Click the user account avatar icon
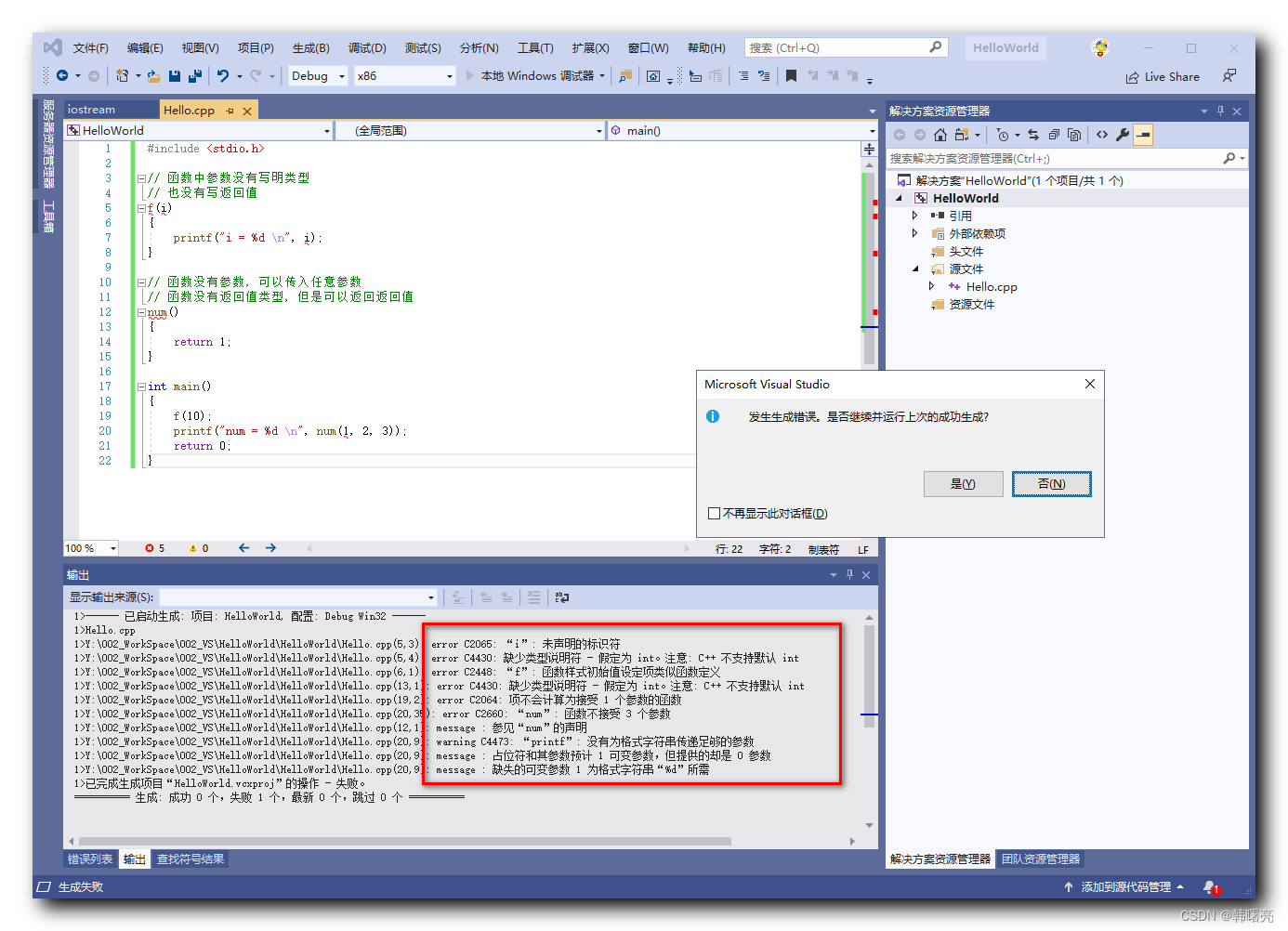 coord(1100,47)
